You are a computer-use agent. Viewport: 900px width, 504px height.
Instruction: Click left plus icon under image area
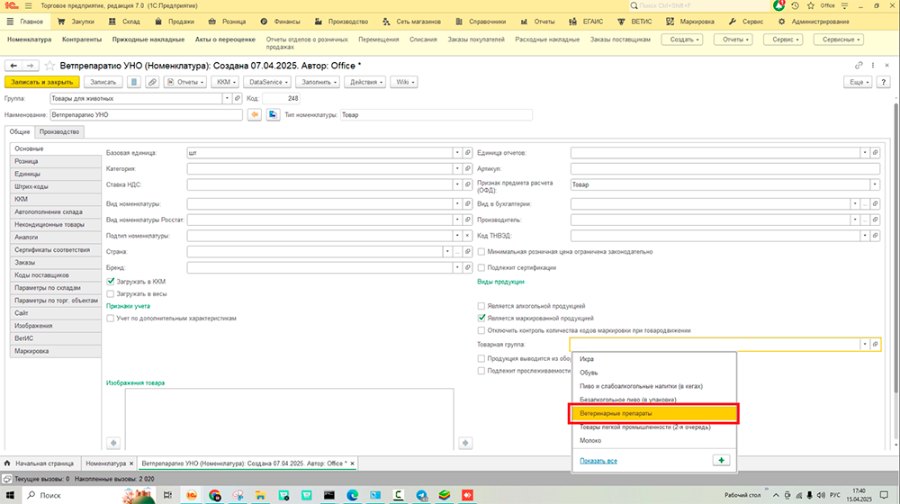click(x=113, y=443)
